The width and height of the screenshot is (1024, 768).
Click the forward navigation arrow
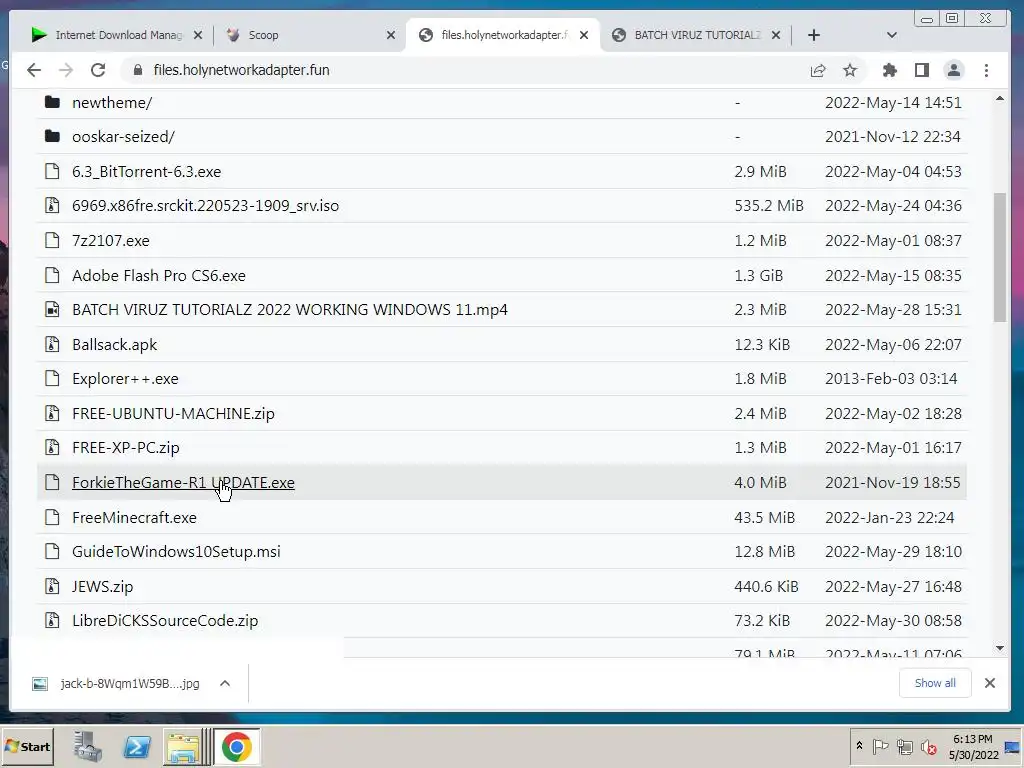[x=66, y=70]
